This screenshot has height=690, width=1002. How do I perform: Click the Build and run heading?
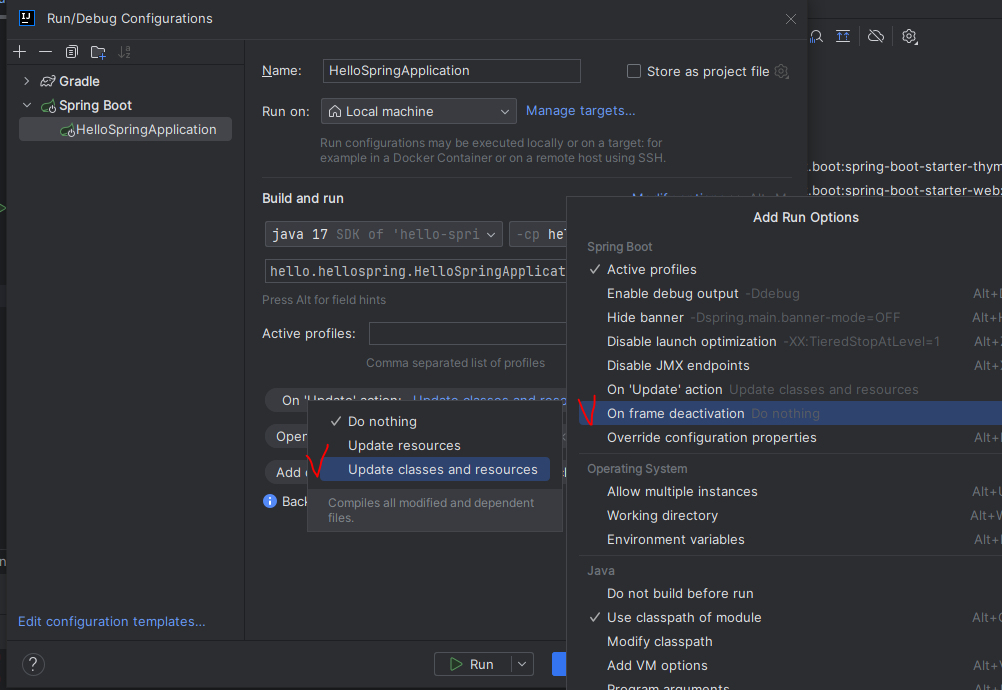point(303,199)
